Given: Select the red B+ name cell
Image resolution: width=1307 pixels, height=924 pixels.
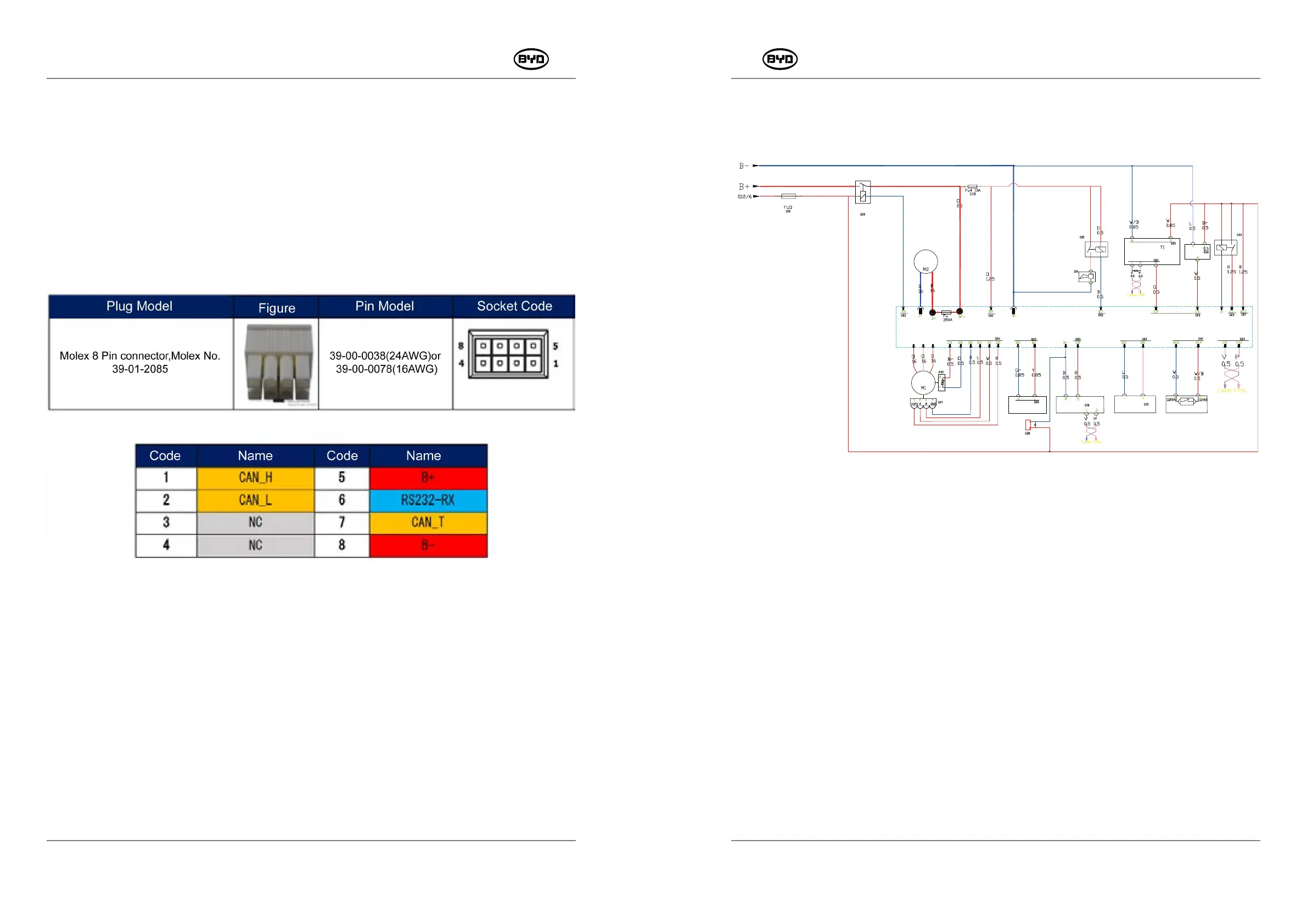Looking at the screenshot, I should tap(428, 478).
